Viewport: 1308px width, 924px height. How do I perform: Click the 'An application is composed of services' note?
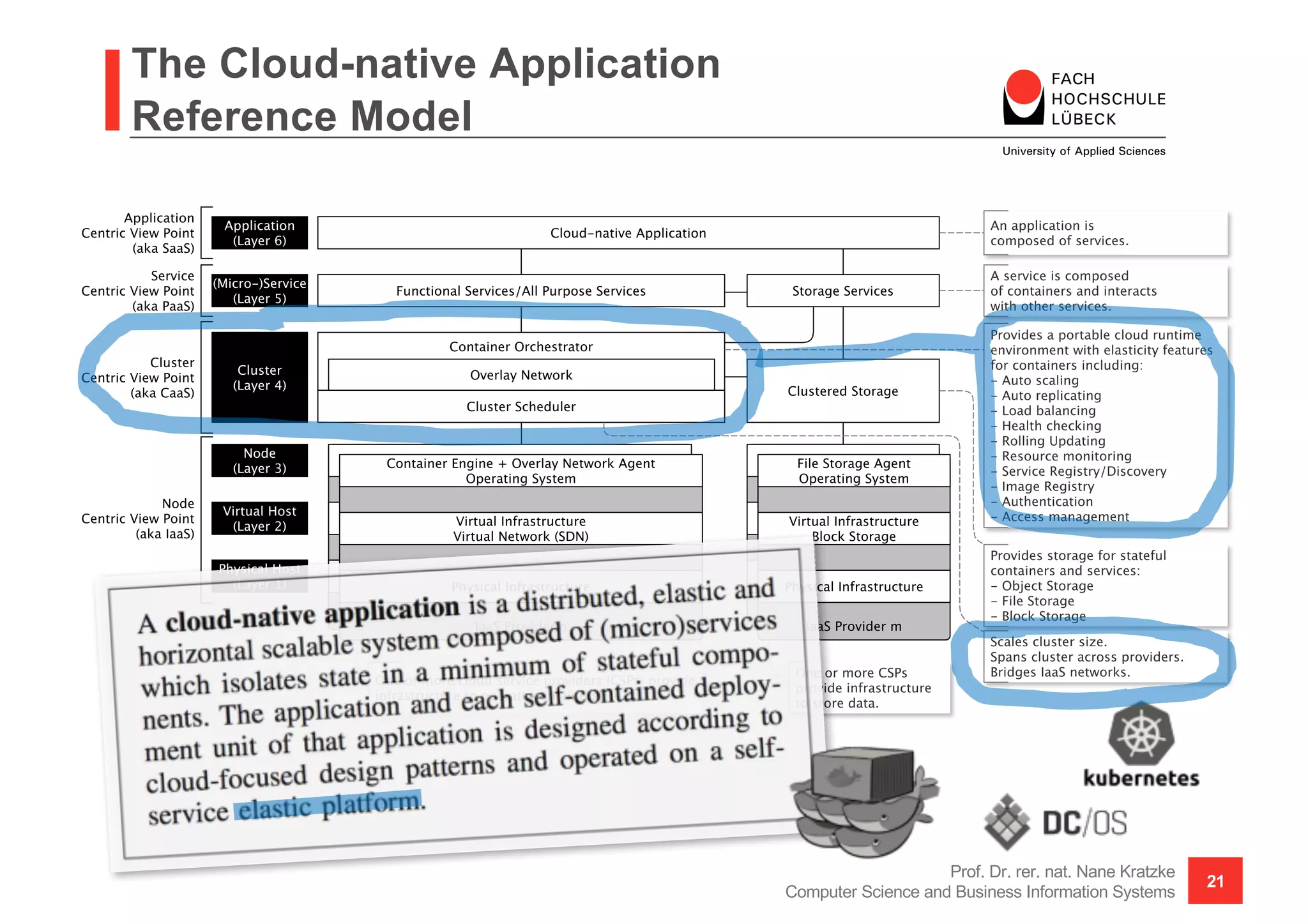[1105, 233]
